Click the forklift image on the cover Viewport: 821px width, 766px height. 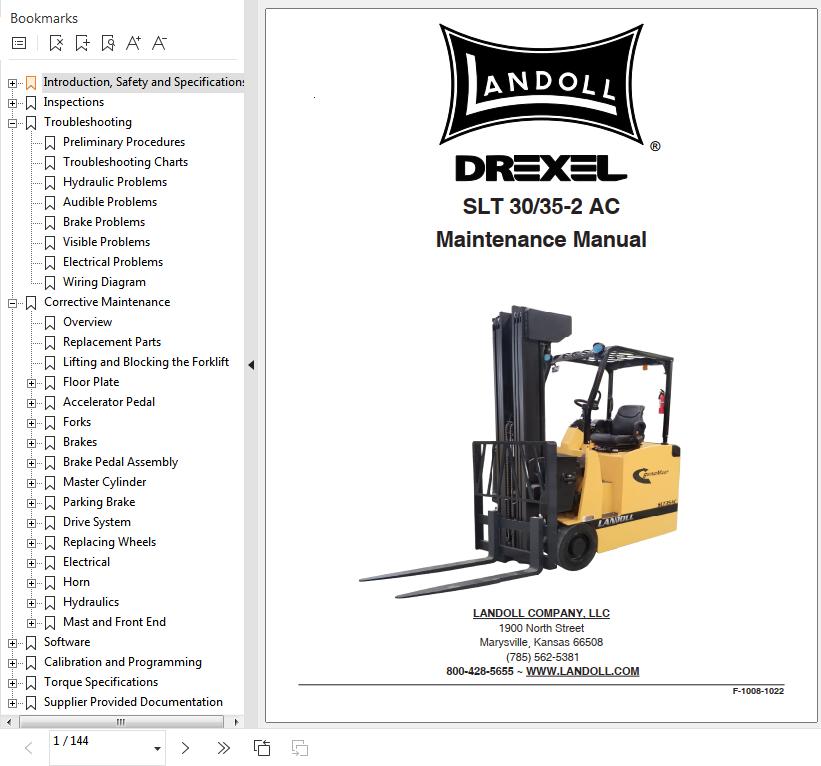click(x=519, y=452)
